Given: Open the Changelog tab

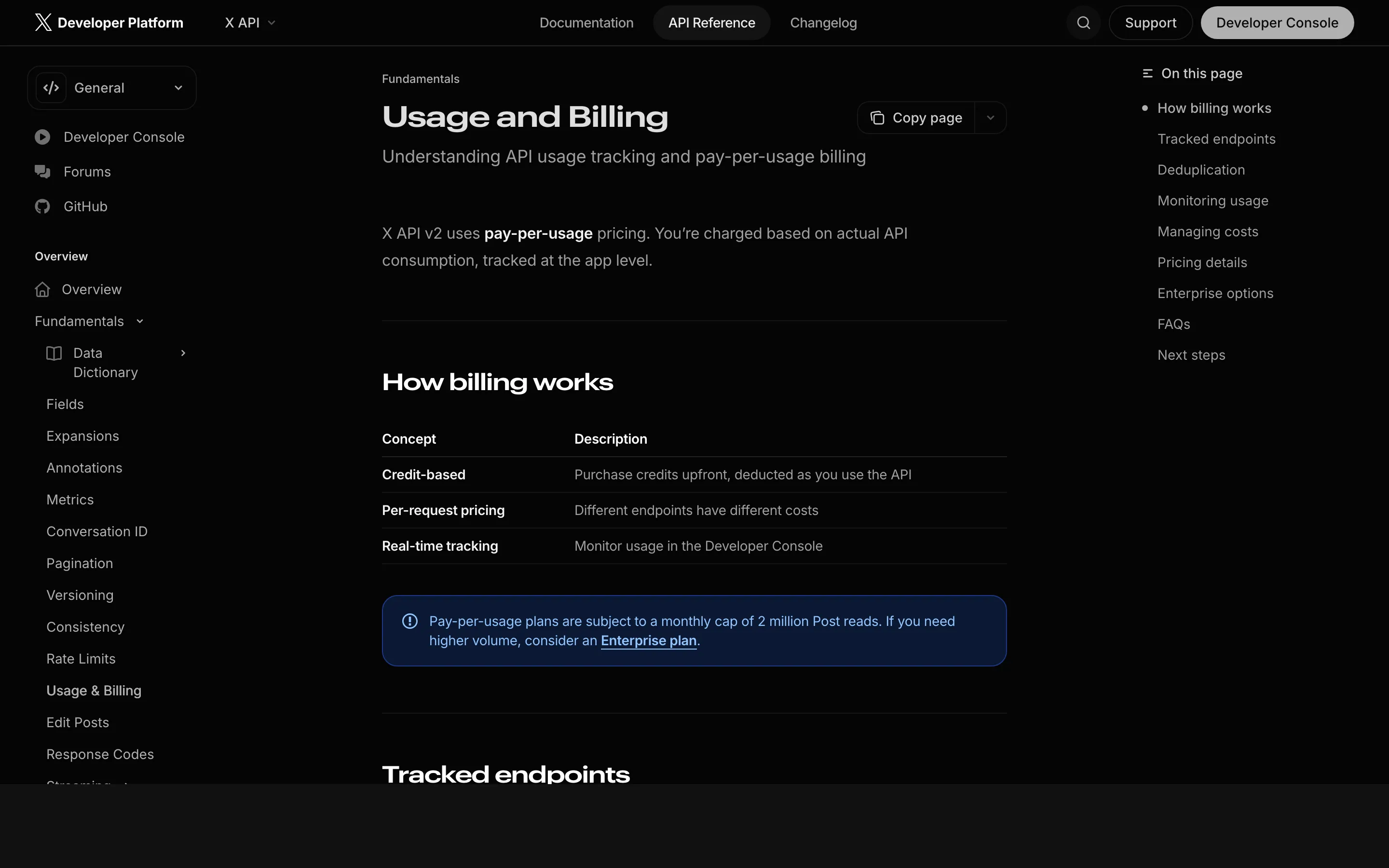Looking at the screenshot, I should click(823, 23).
